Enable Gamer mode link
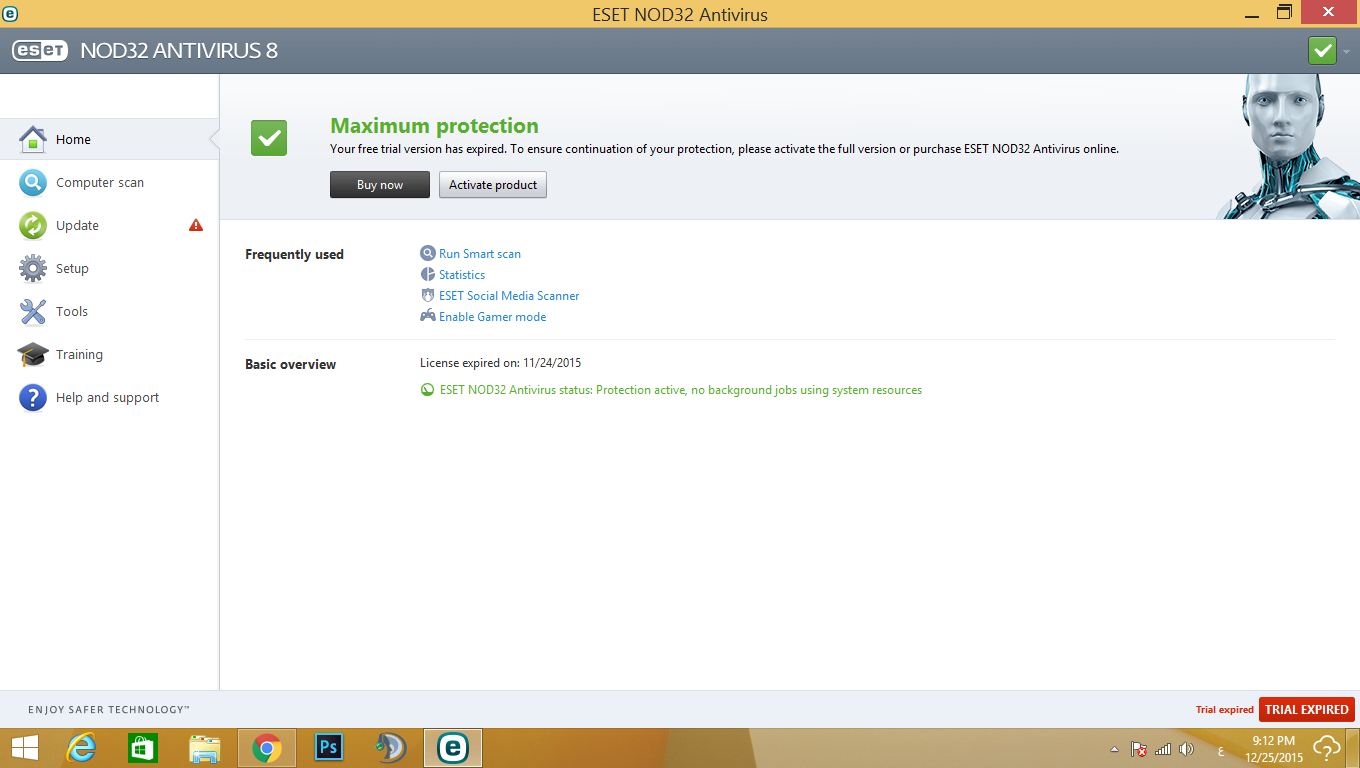This screenshot has width=1360, height=768. pos(492,317)
